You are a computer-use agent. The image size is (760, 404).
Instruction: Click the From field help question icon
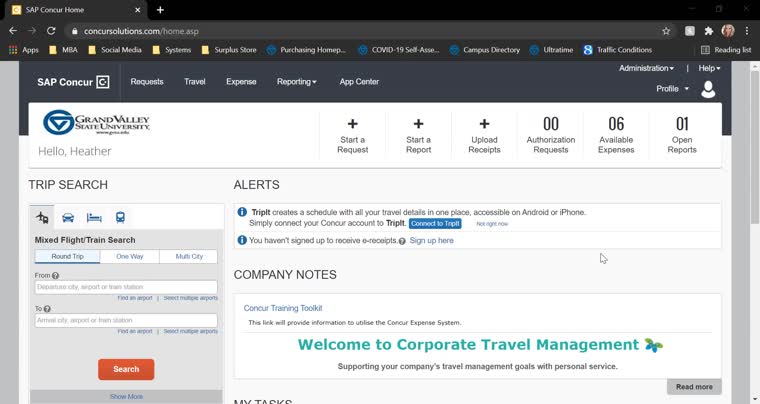click(x=55, y=275)
